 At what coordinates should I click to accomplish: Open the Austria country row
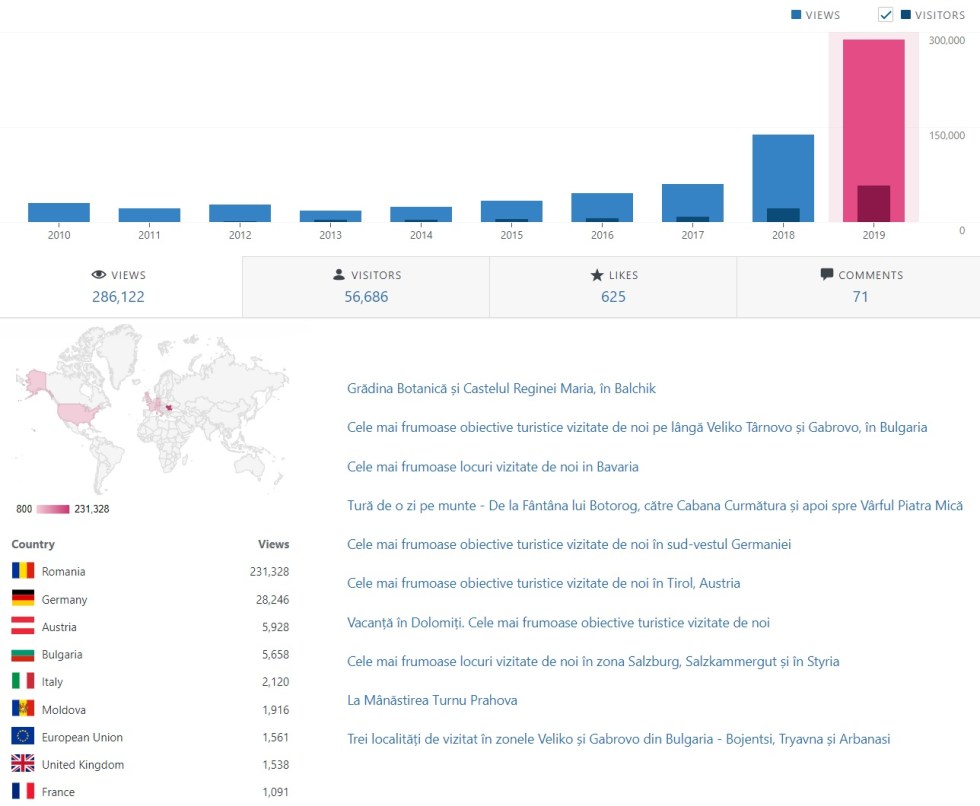pos(150,627)
